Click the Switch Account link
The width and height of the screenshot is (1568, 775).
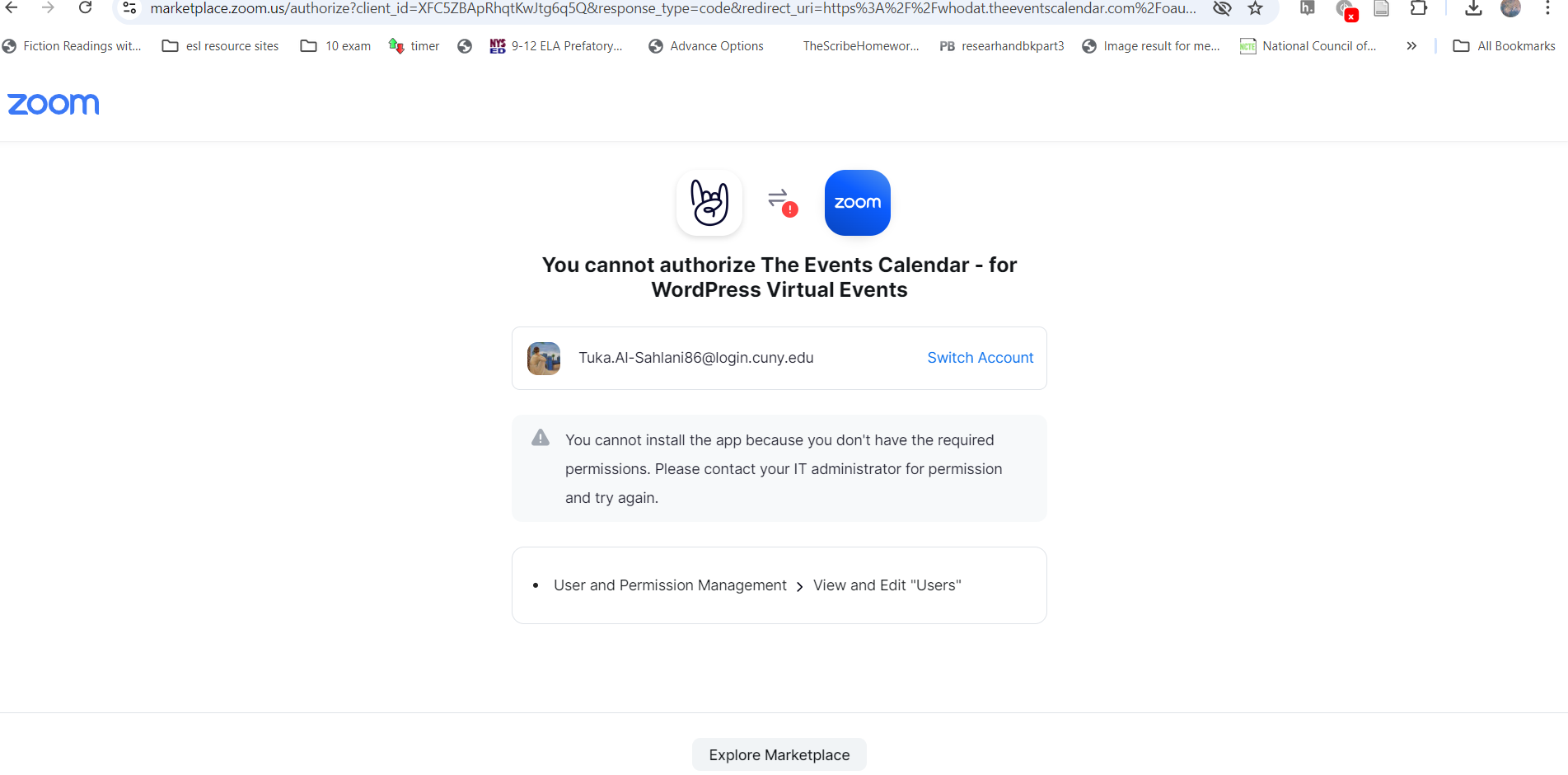click(980, 358)
